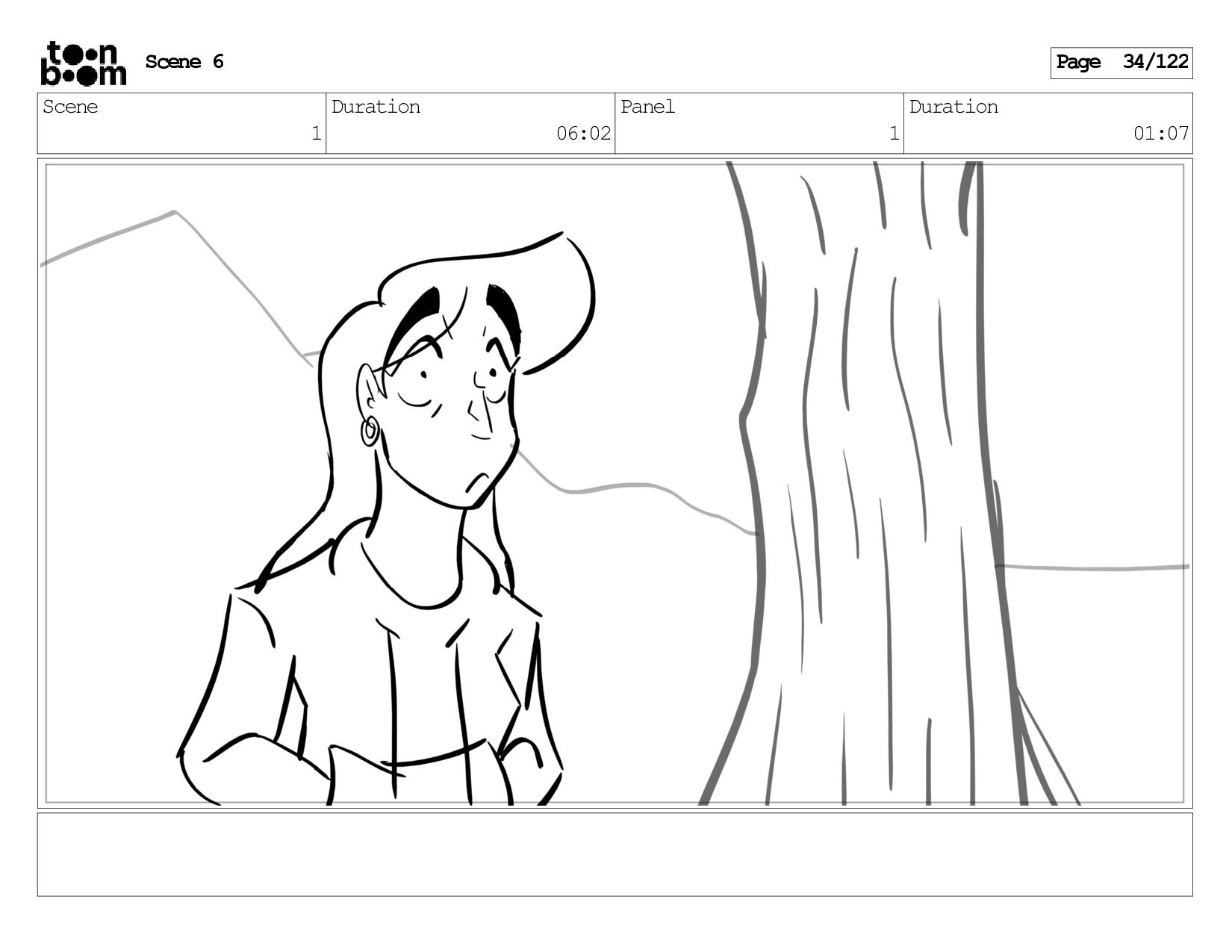Click the panel duration value '01:07'
This screenshot has width=1232, height=952.
pos(1161,134)
